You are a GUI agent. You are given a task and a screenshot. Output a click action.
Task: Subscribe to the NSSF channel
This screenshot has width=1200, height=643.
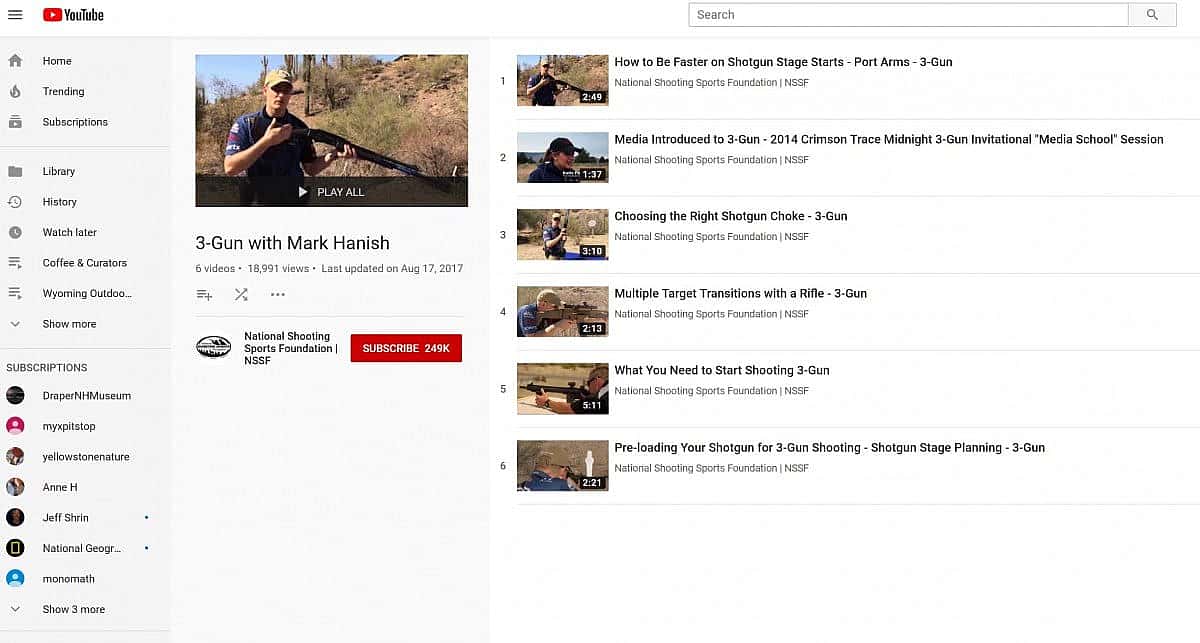406,348
